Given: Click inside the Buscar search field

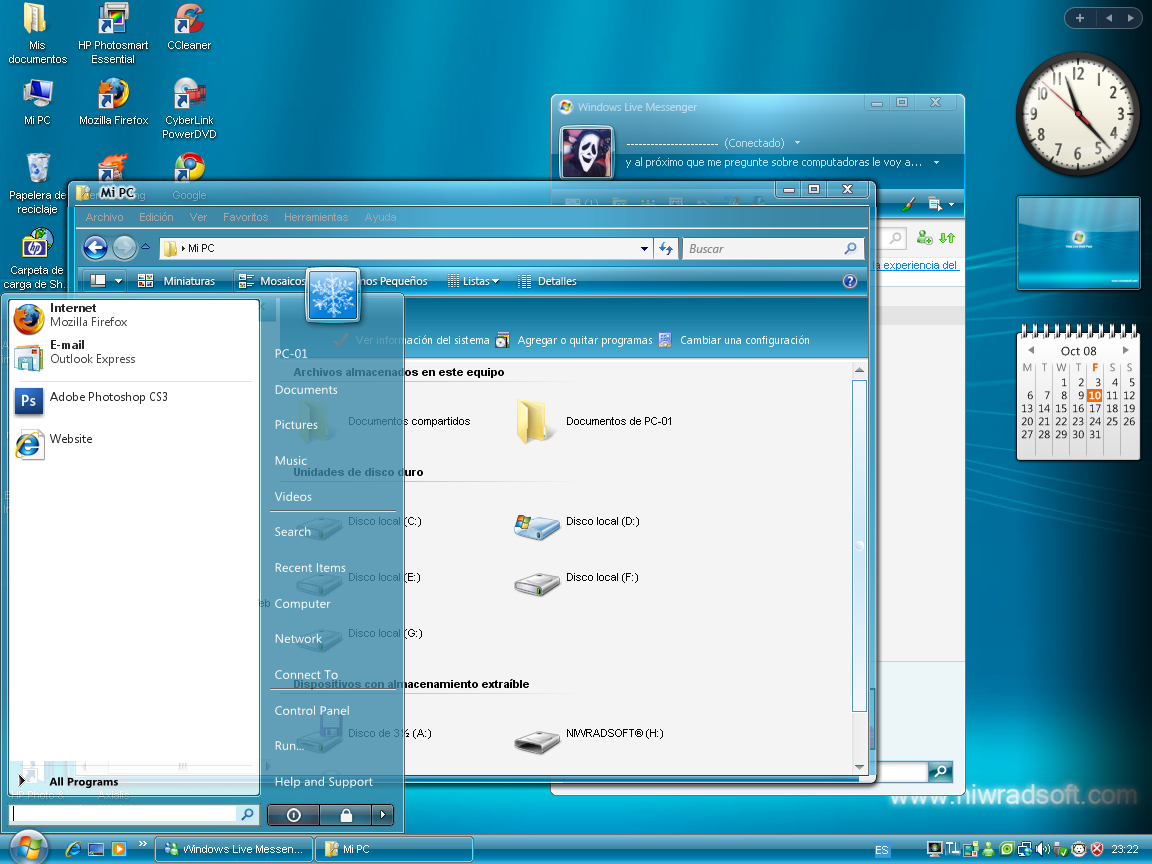Looking at the screenshot, I should click(770, 248).
